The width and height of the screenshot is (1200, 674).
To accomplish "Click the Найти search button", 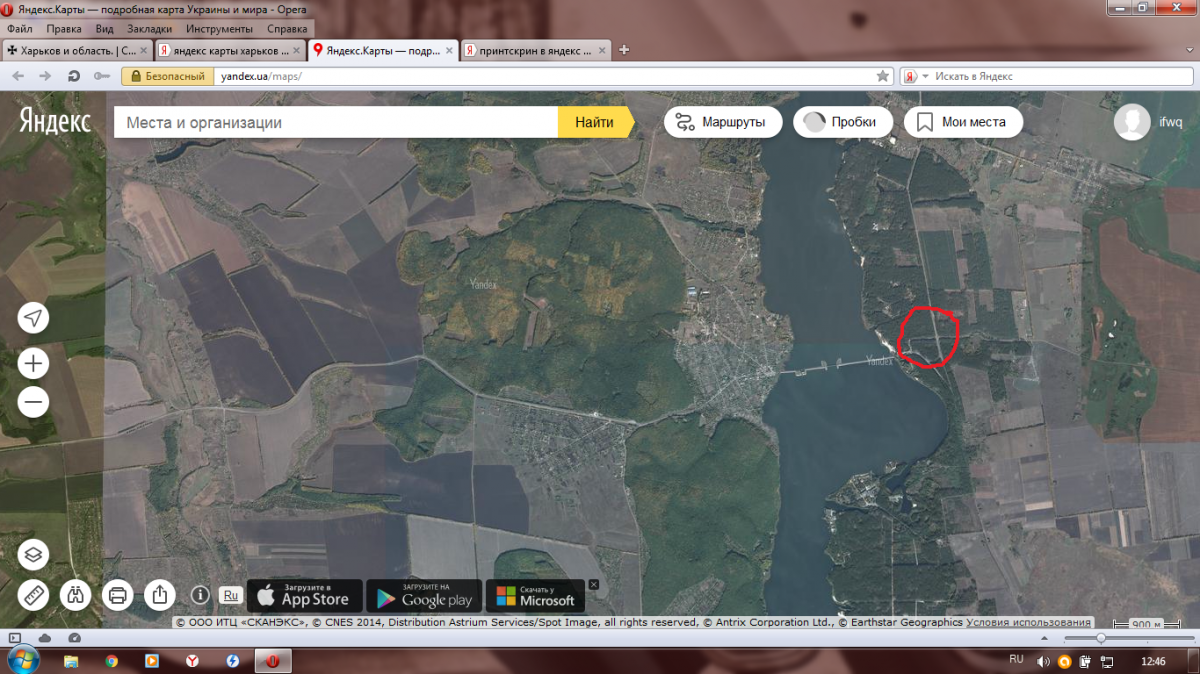I will (x=594, y=122).
